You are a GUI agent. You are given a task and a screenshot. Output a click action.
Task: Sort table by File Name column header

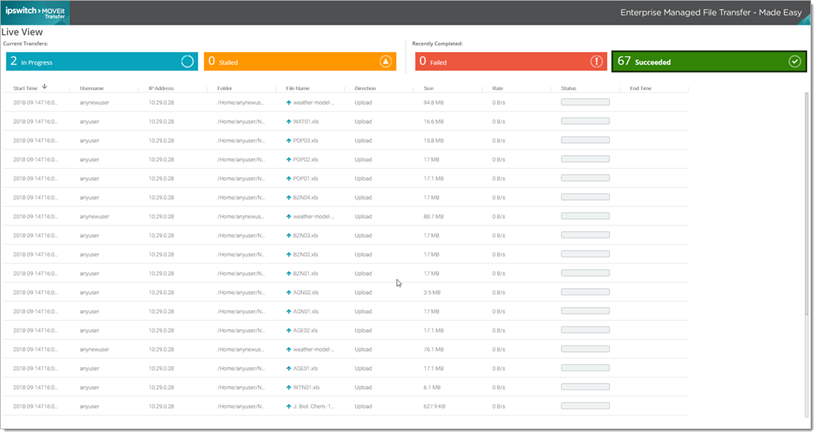298,88
